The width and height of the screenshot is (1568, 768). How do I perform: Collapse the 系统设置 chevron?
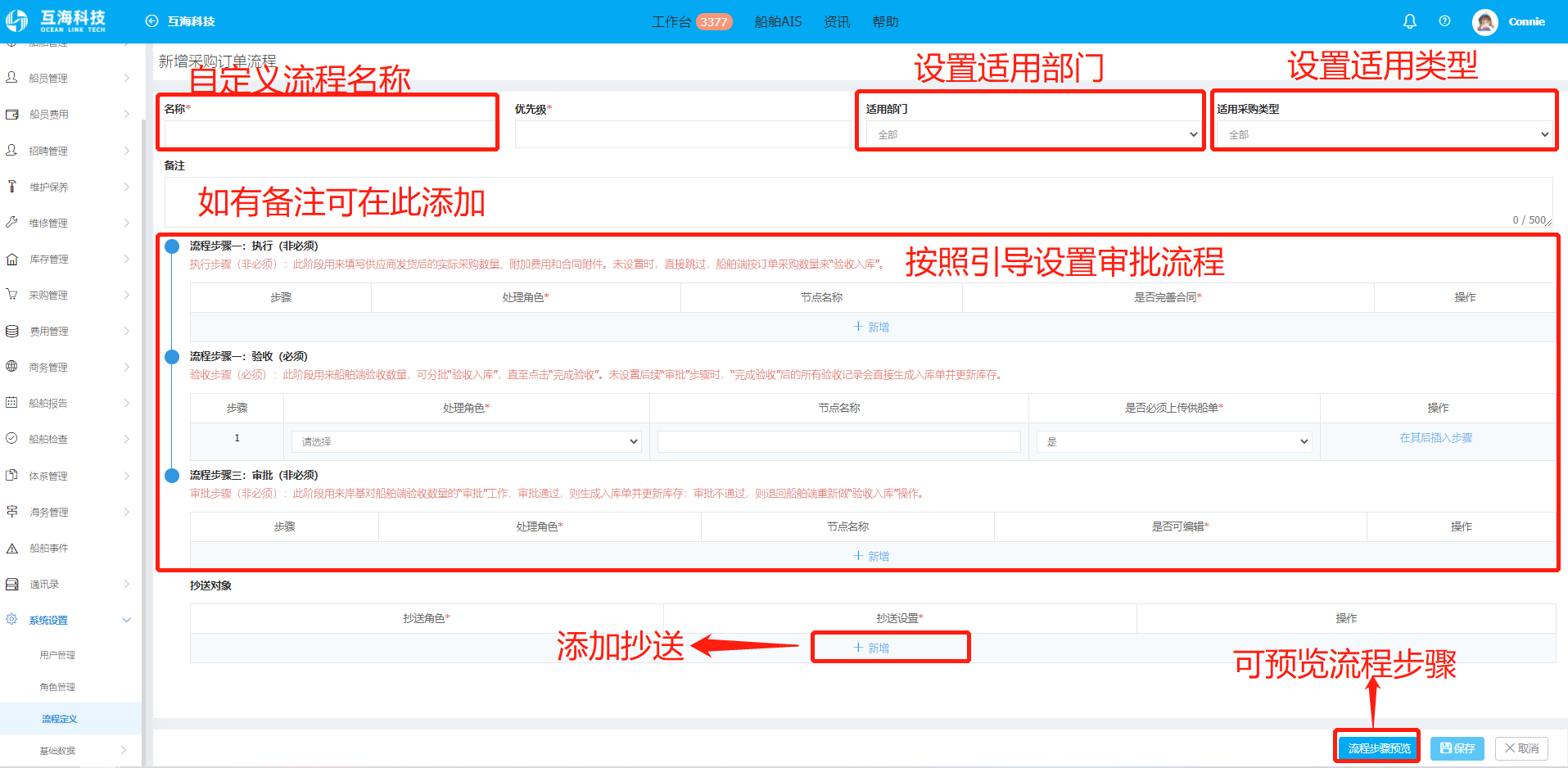tap(127, 620)
